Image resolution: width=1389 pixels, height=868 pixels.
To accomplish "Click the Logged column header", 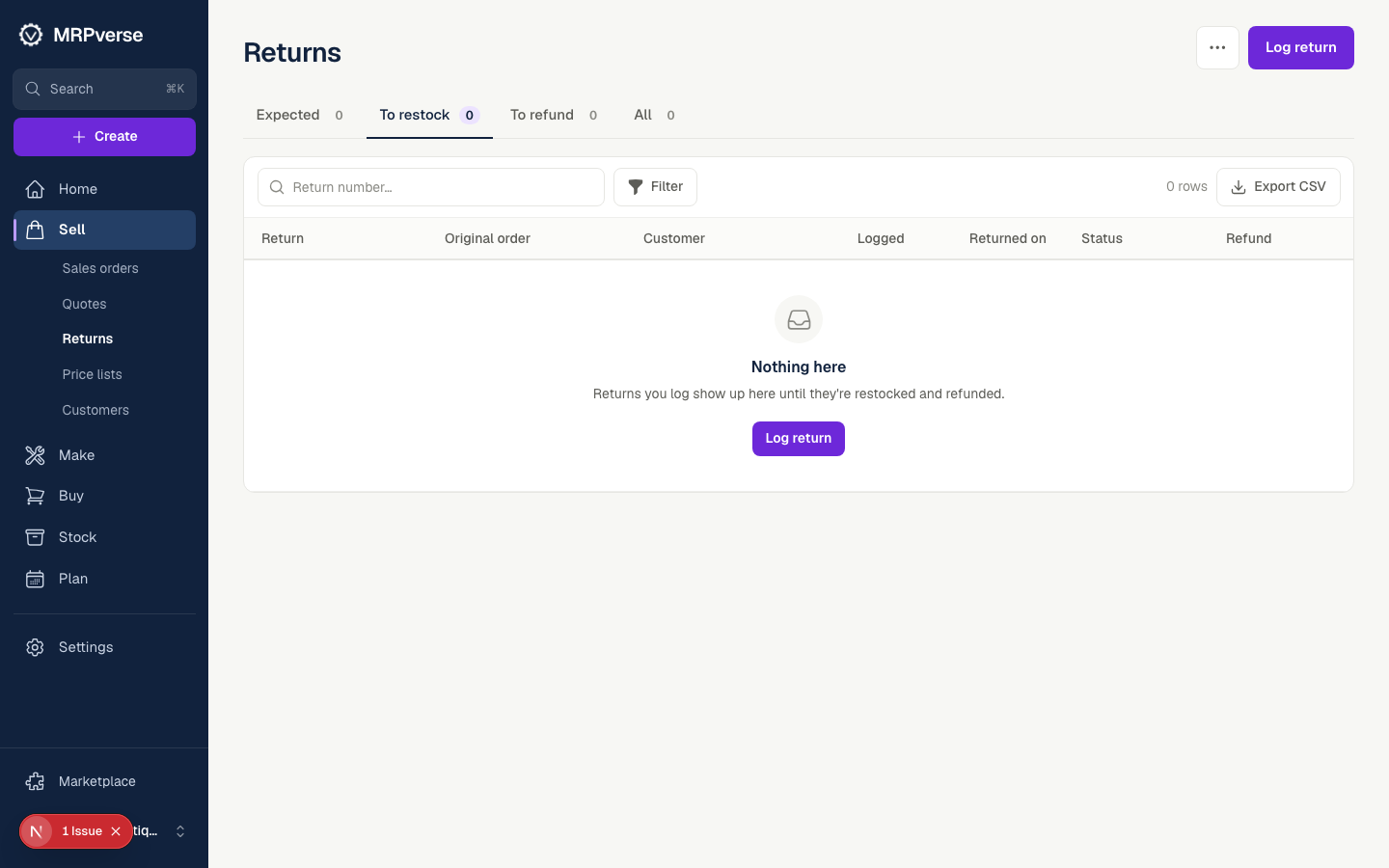I will pos(881,238).
